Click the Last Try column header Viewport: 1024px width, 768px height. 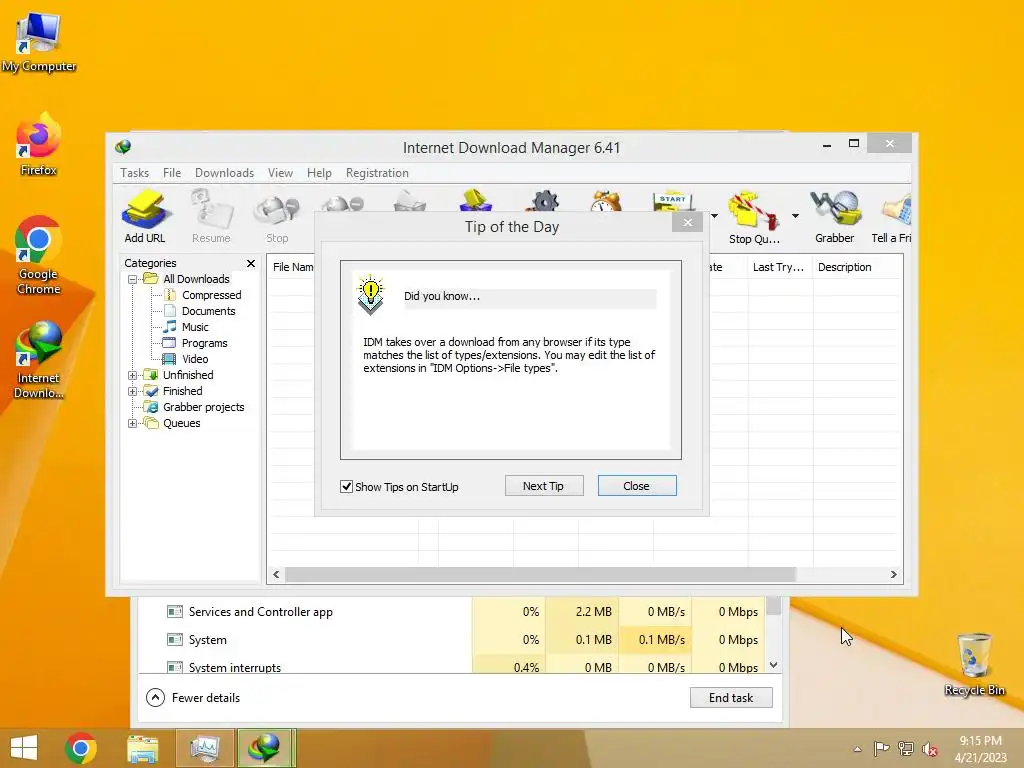[779, 267]
